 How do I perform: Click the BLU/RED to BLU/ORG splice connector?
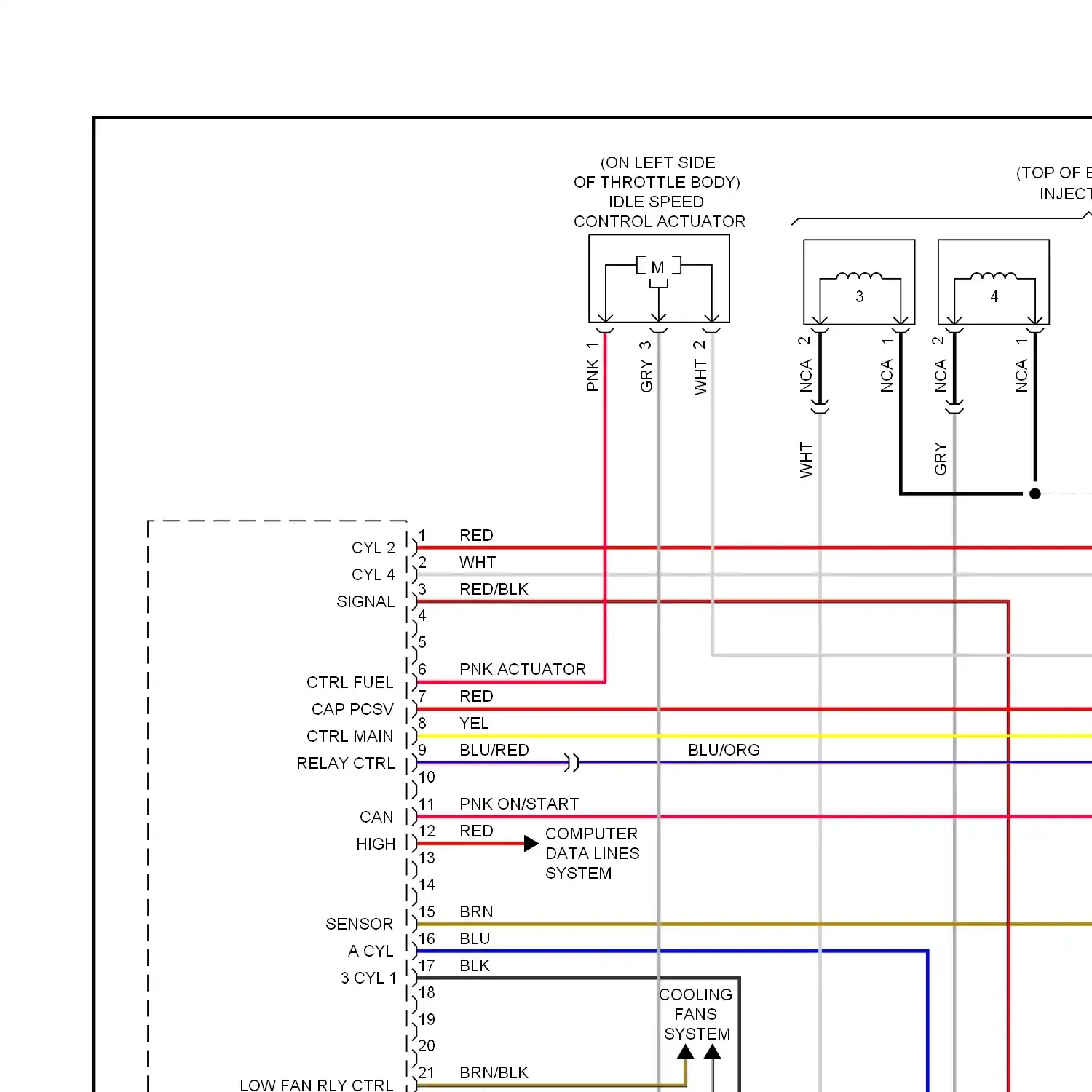573,763
